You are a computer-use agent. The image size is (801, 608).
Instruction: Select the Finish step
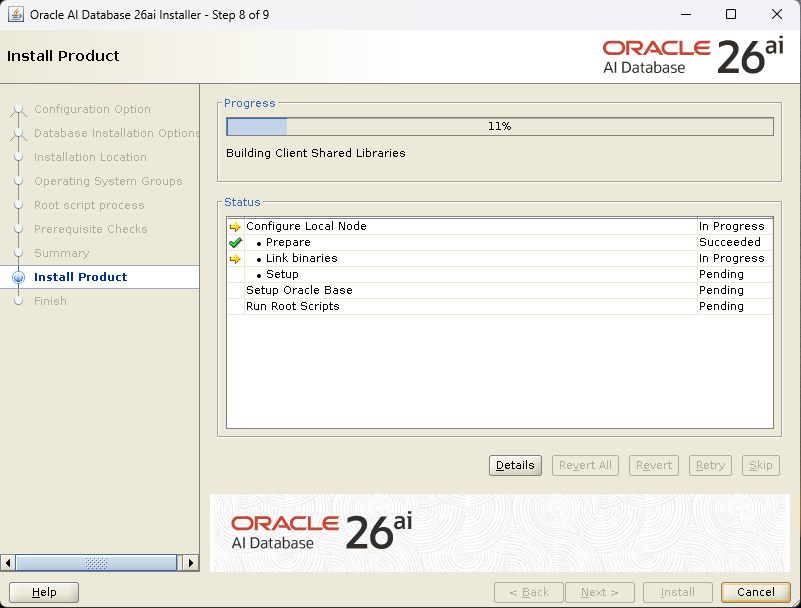pyautogui.click(x=50, y=301)
